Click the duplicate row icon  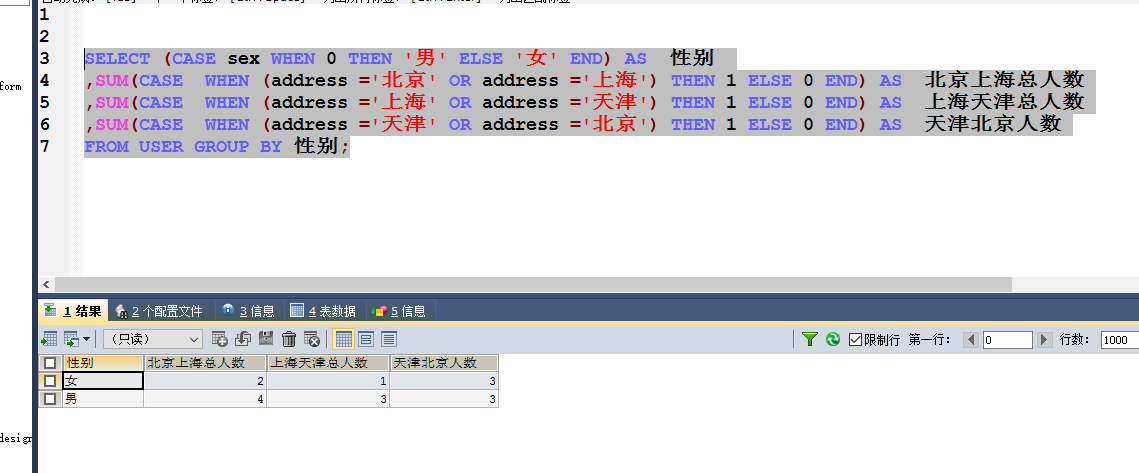[x=243, y=339]
